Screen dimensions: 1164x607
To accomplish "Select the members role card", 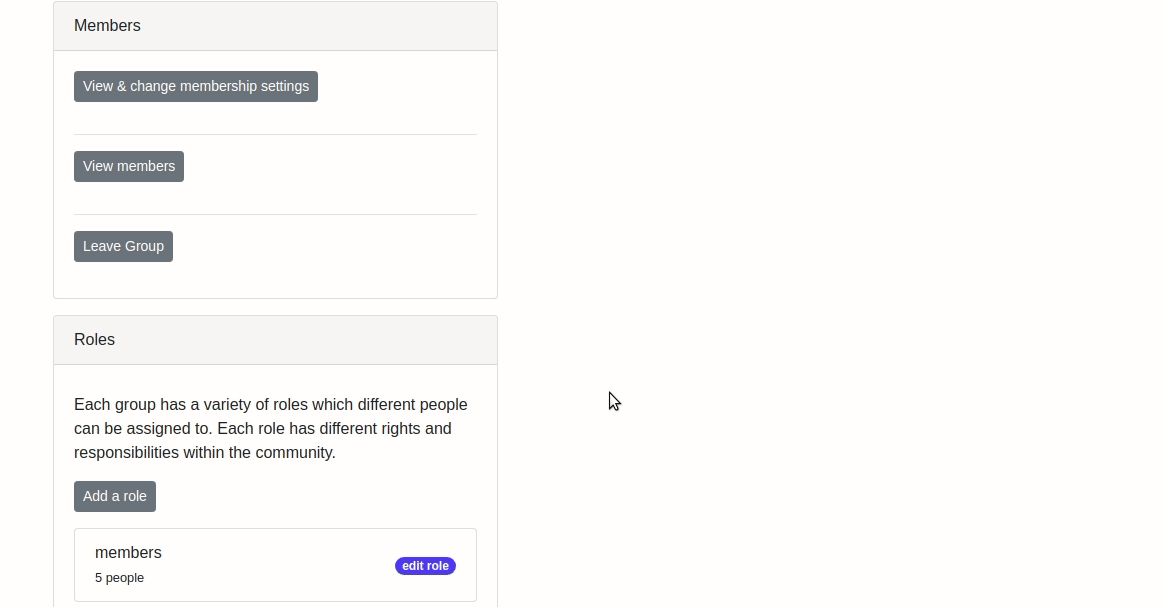I will coord(275,565).
